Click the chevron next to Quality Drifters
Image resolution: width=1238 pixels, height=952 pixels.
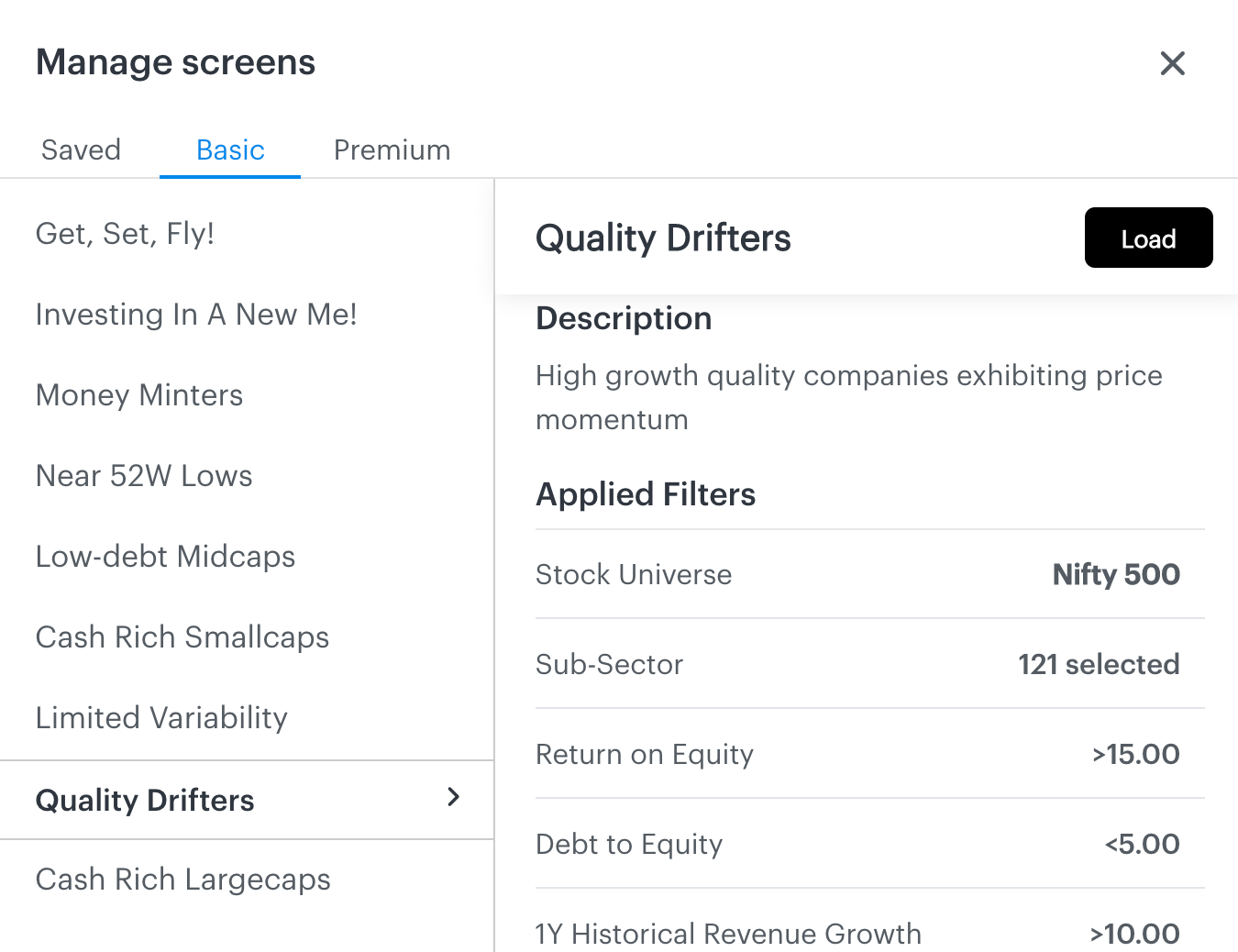(x=453, y=797)
